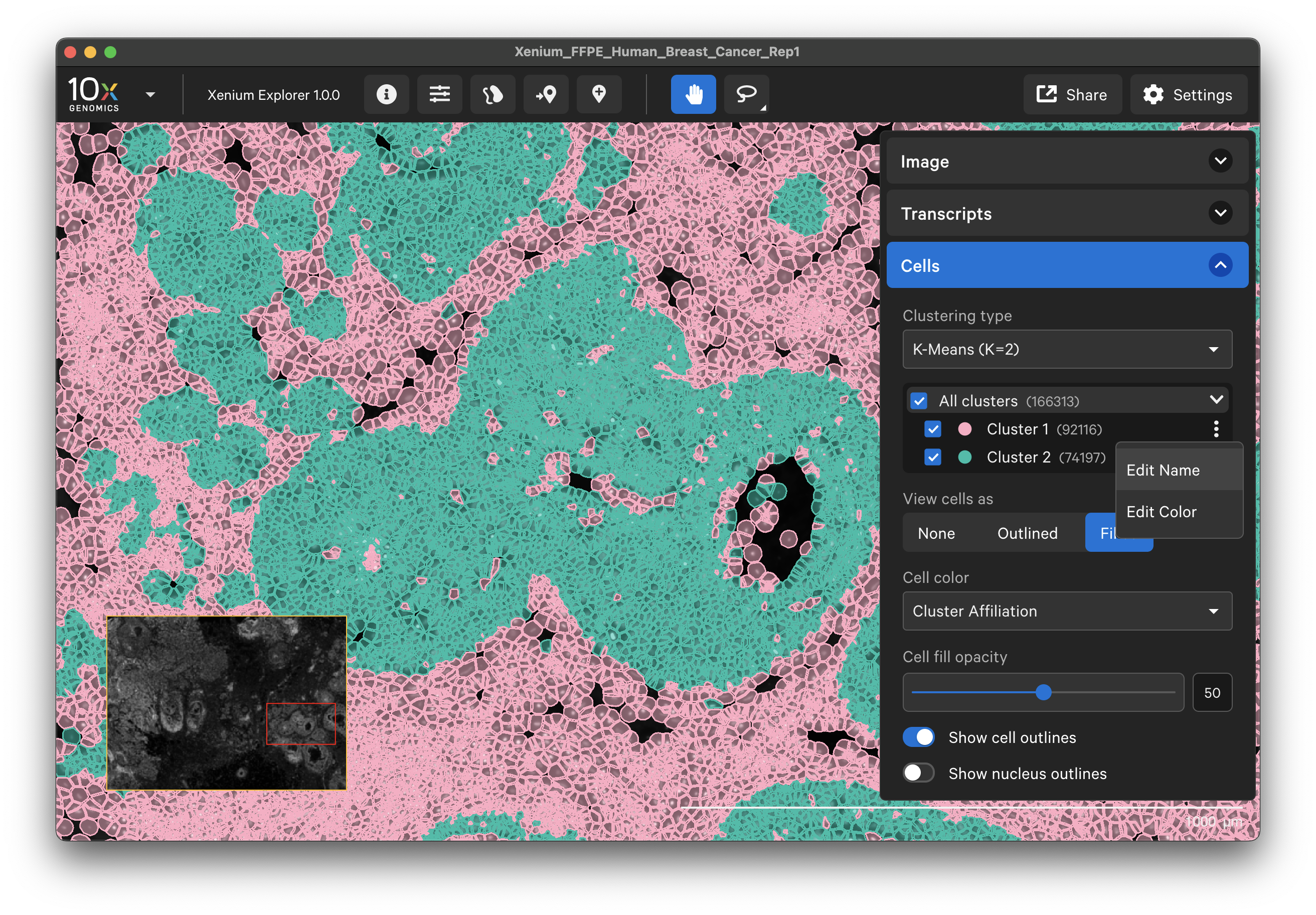The height and width of the screenshot is (915, 1316).
Task: Collapse the All clusters list chevron
Action: 1216,400
